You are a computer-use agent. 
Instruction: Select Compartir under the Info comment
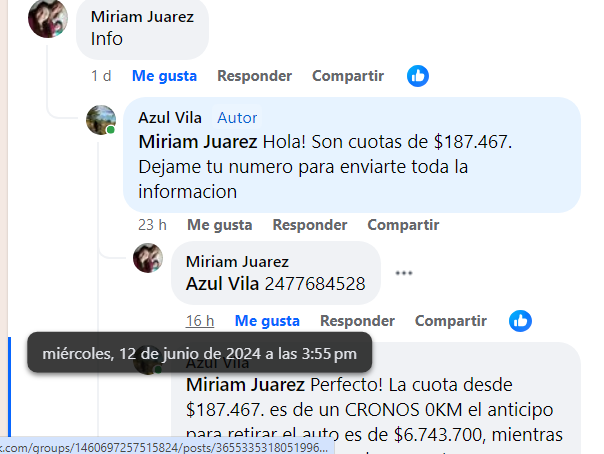(348, 76)
